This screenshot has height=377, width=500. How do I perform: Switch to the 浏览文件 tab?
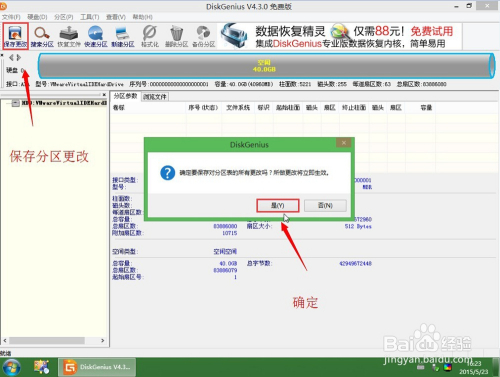pos(155,97)
